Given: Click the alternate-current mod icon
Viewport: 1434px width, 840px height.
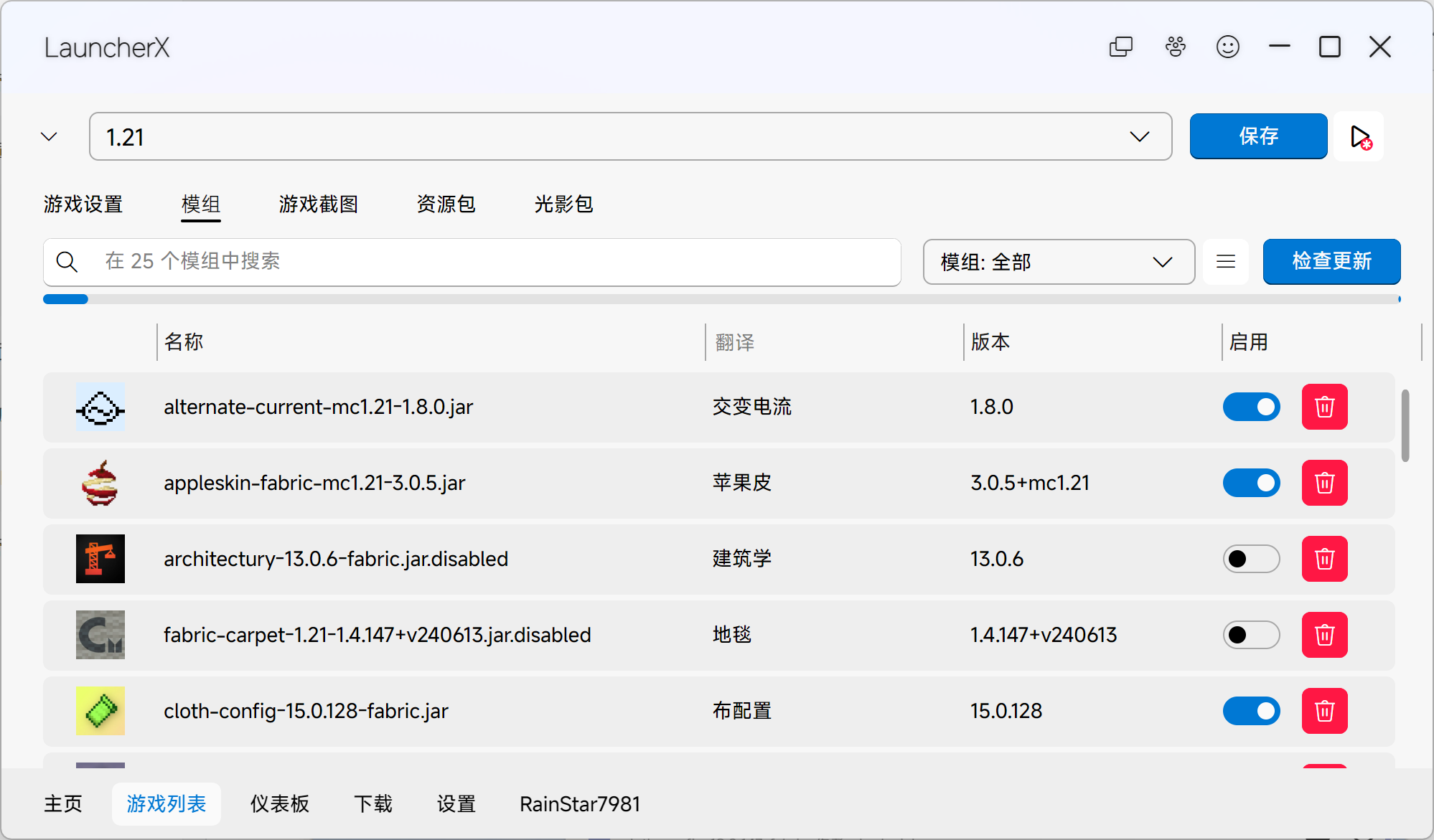Looking at the screenshot, I should [x=100, y=407].
